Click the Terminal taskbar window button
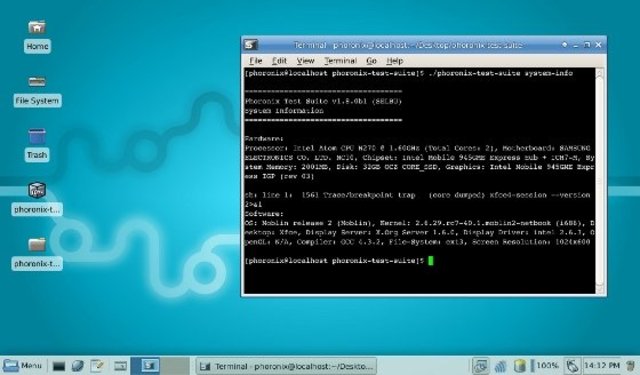Viewport: 640px width, 375px height. pyautogui.click(x=286, y=366)
